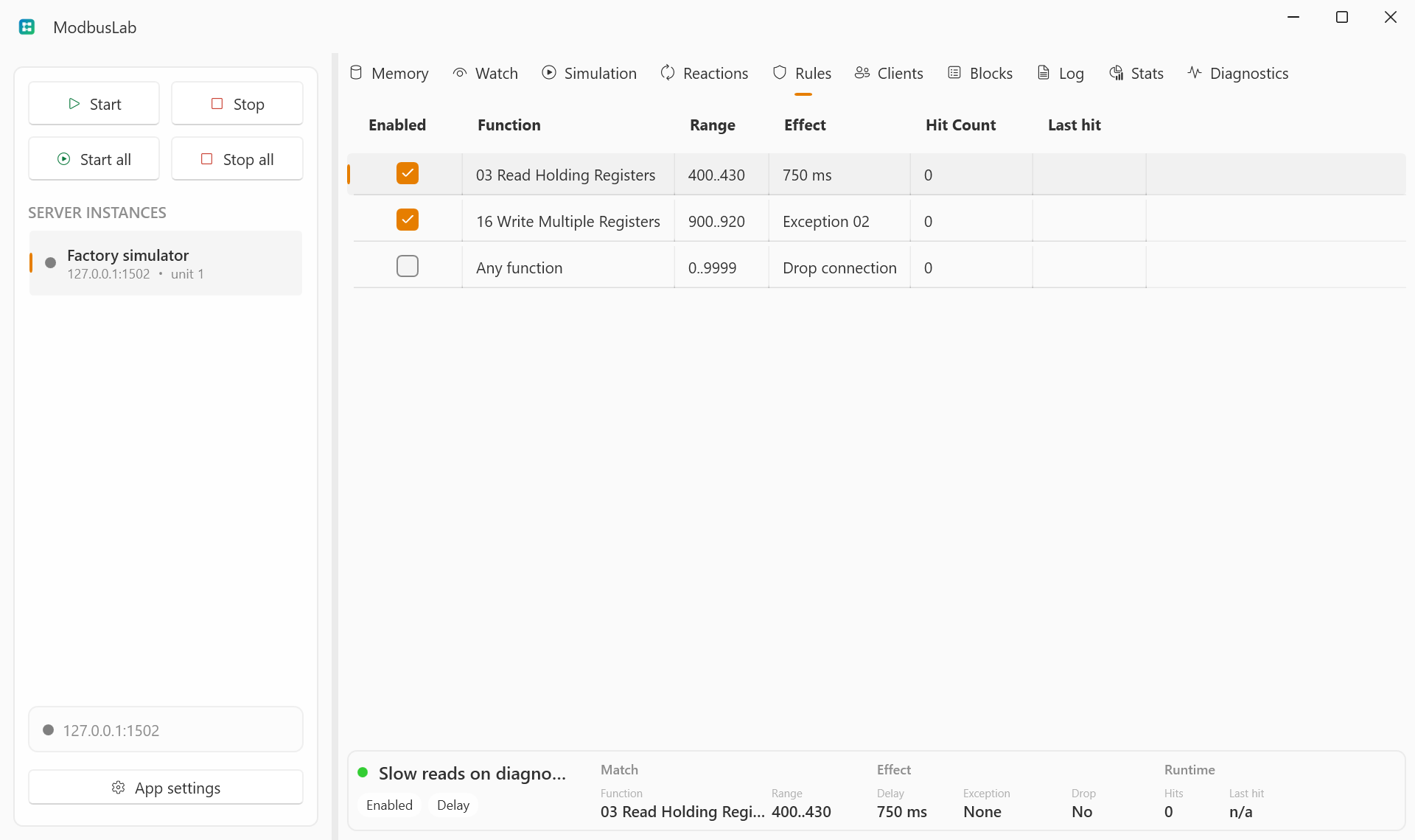Viewport: 1415px width, 840px height.
Task: Sort rules by Hit Count header
Action: pyautogui.click(x=961, y=125)
